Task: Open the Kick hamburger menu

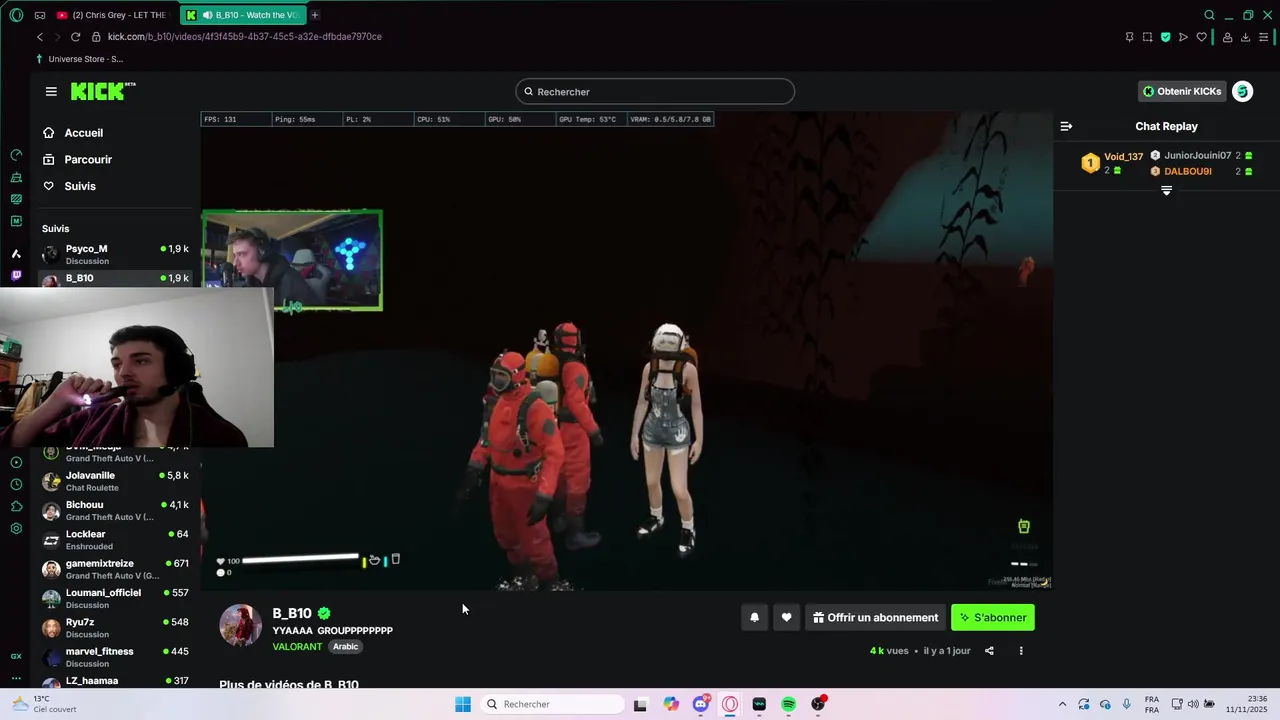Action: coord(51,91)
